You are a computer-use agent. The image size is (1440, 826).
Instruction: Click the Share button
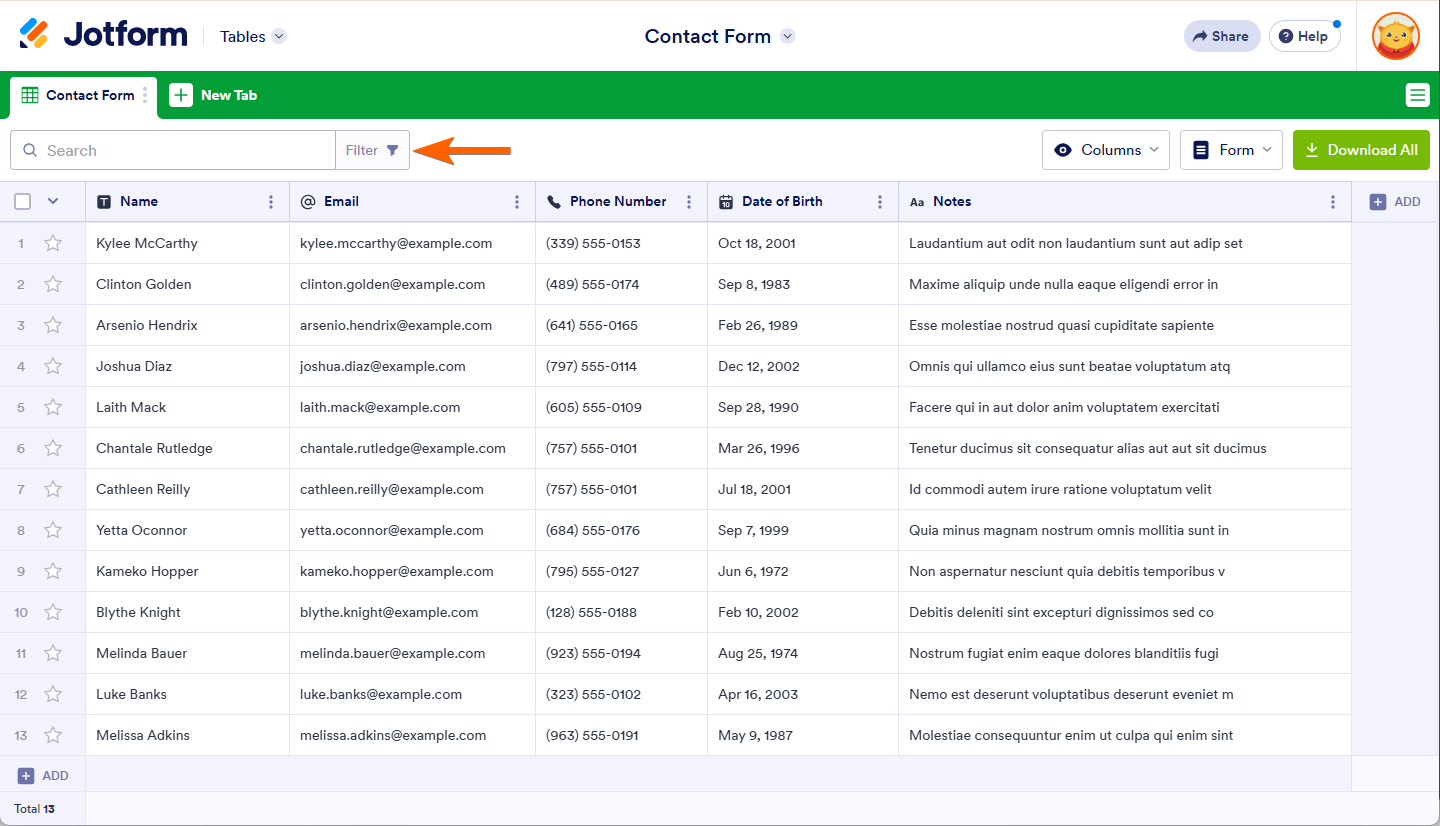pos(1221,36)
